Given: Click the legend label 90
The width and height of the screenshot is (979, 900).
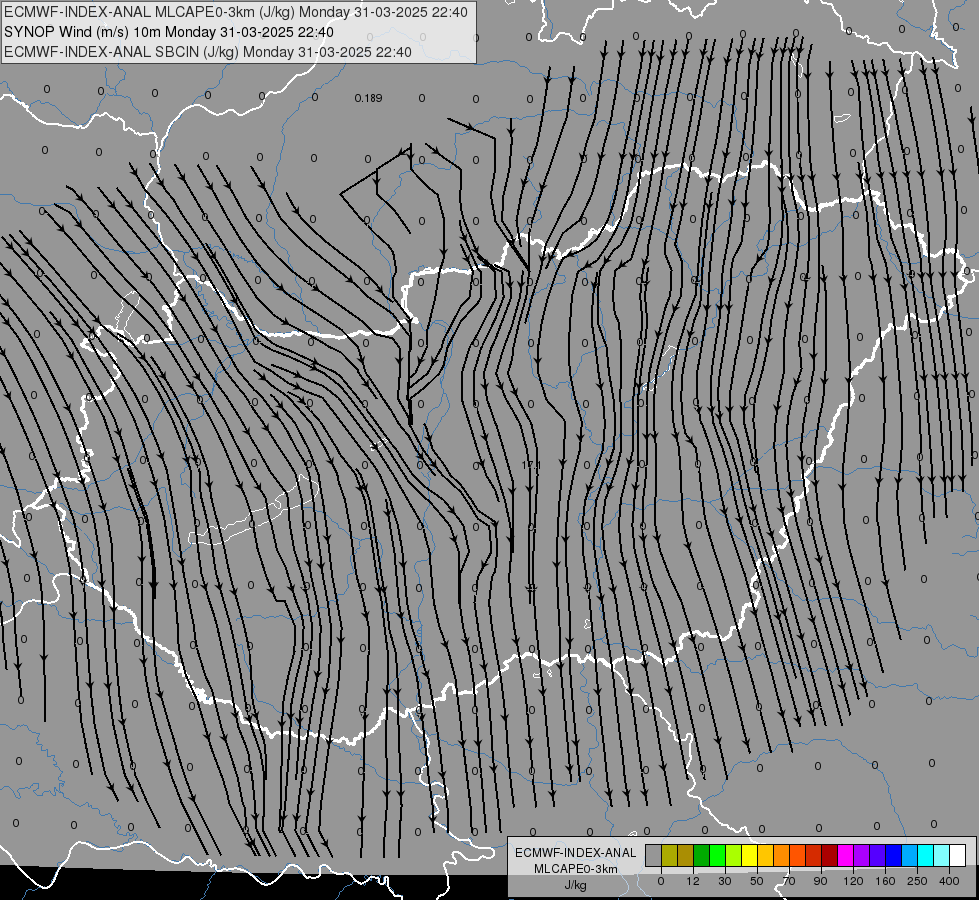Looking at the screenshot, I should coord(820,881).
